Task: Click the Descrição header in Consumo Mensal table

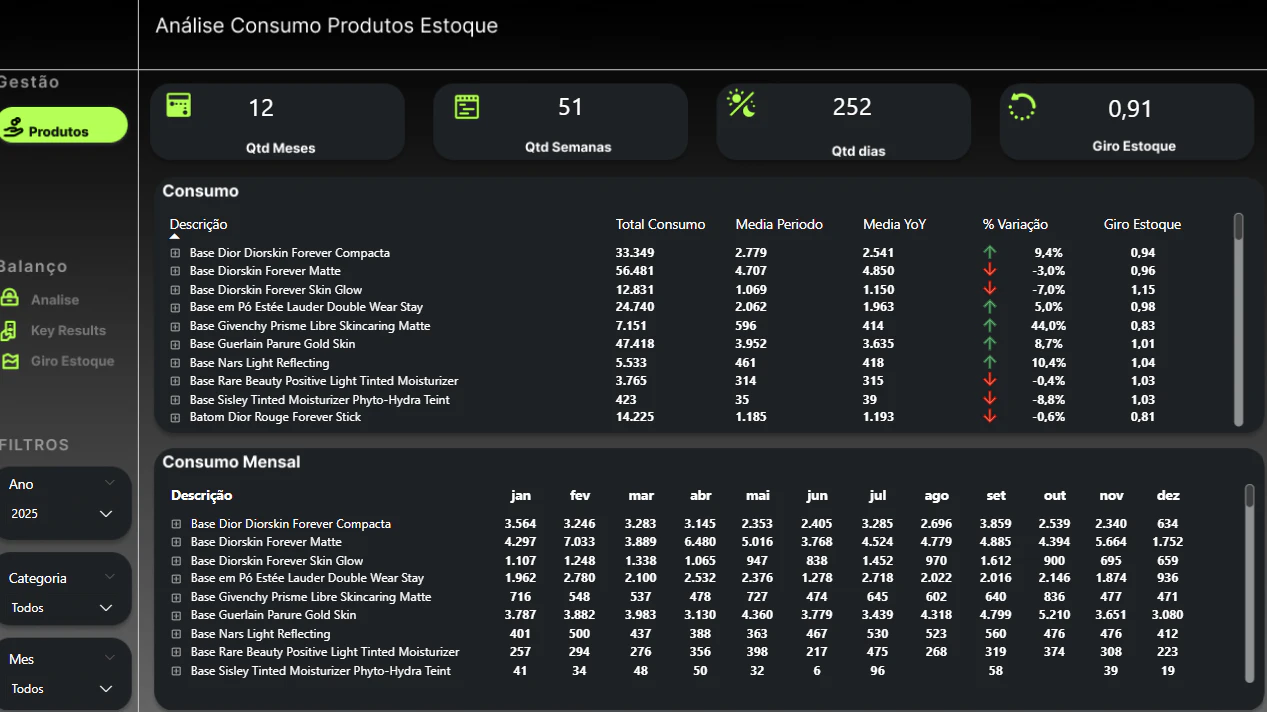Action: click(202, 495)
